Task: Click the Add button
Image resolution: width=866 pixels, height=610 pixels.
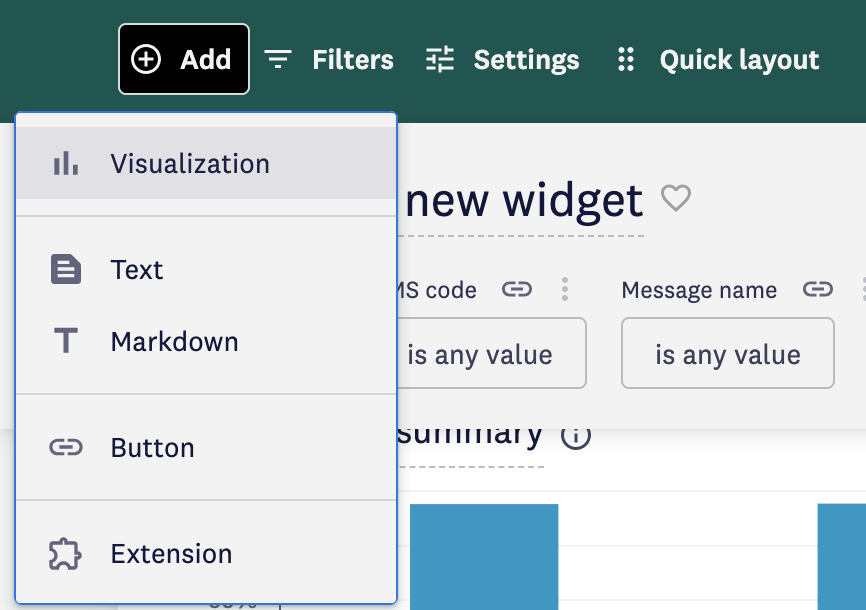Action: [183, 59]
